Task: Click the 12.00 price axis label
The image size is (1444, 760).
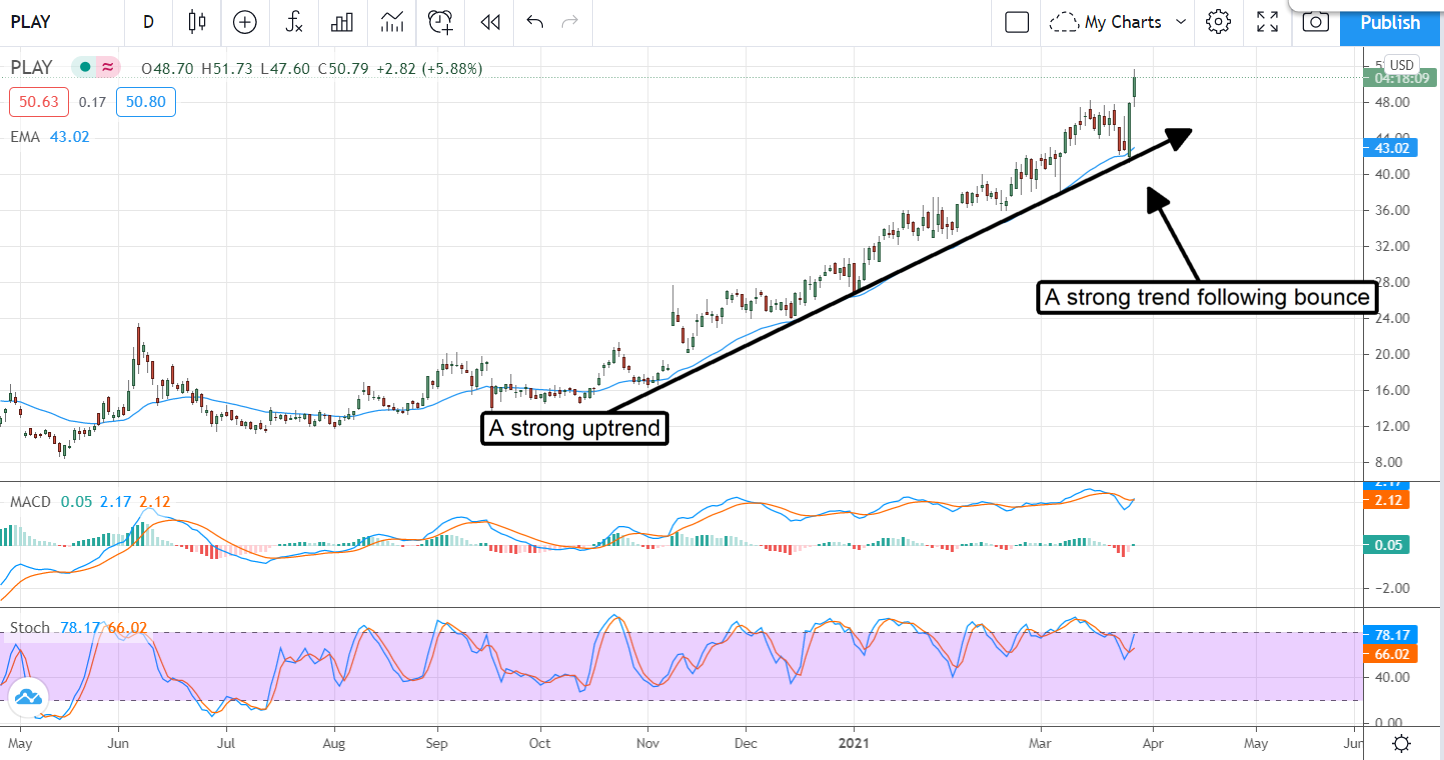Action: click(1393, 426)
